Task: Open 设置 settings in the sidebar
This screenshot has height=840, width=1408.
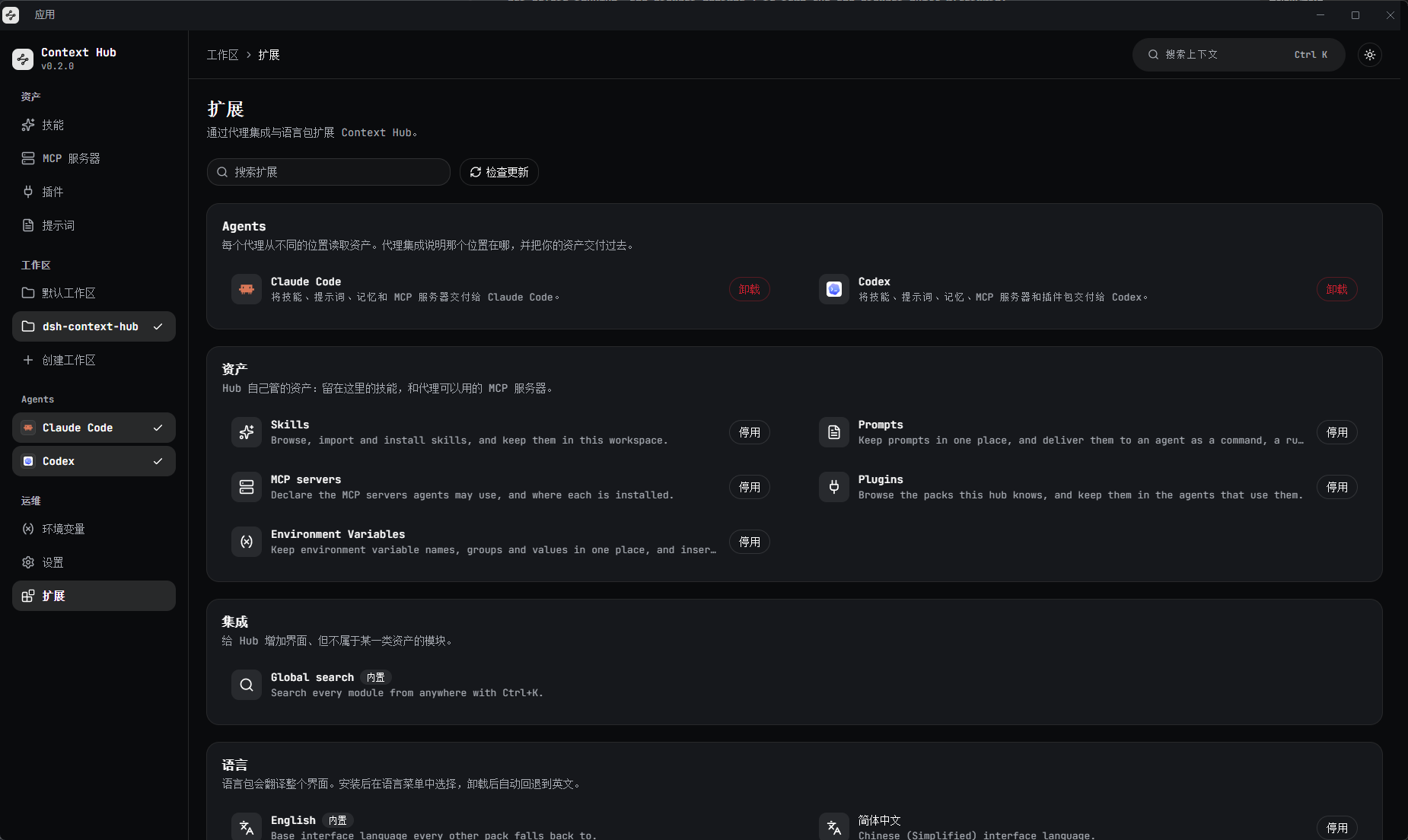Action: 94,562
